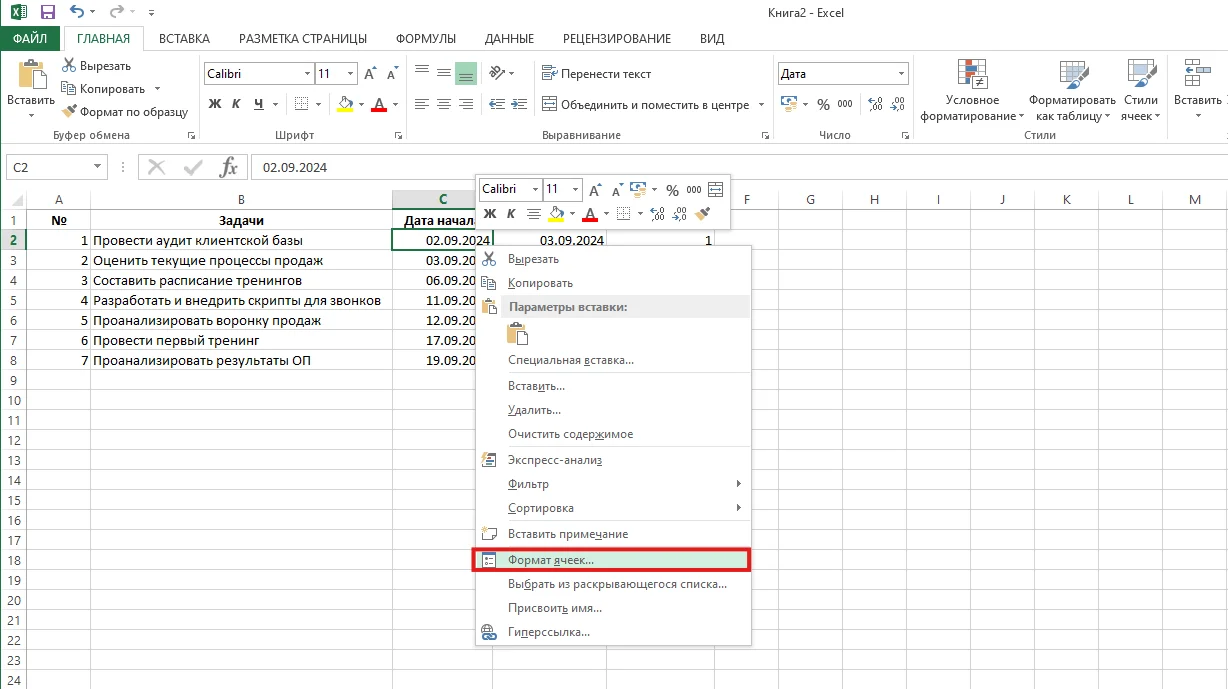Click the text Orientation icon in the ribbon

pos(497,73)
